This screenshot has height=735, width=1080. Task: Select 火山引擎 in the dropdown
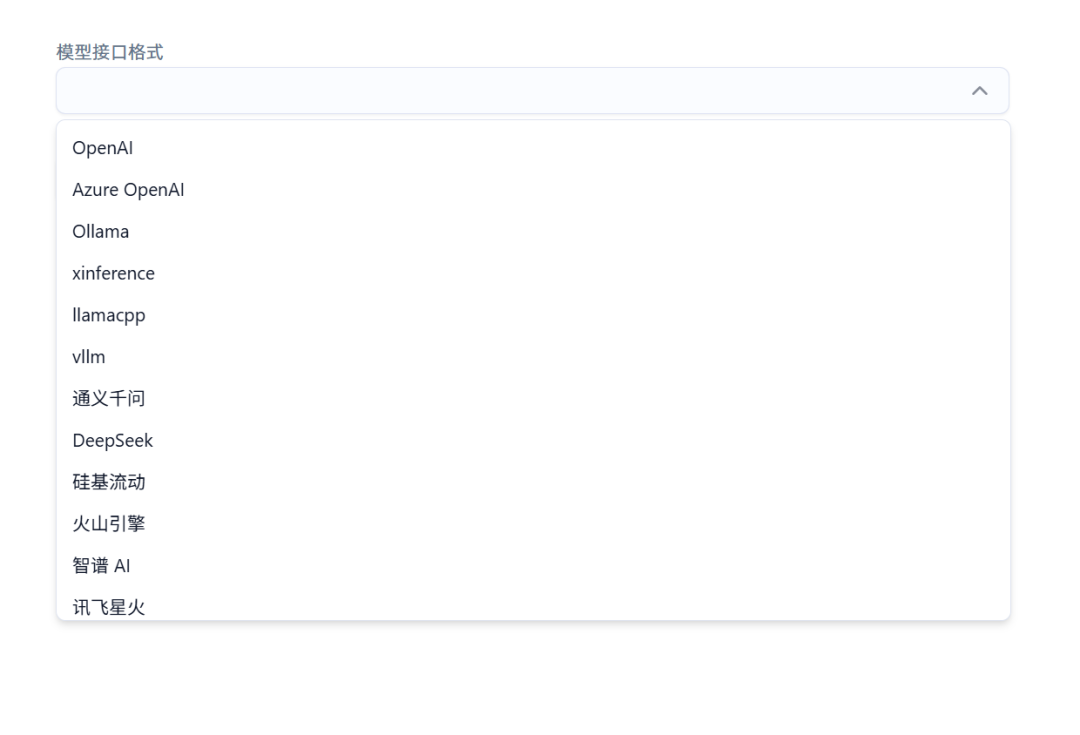(x=109, y=524)
